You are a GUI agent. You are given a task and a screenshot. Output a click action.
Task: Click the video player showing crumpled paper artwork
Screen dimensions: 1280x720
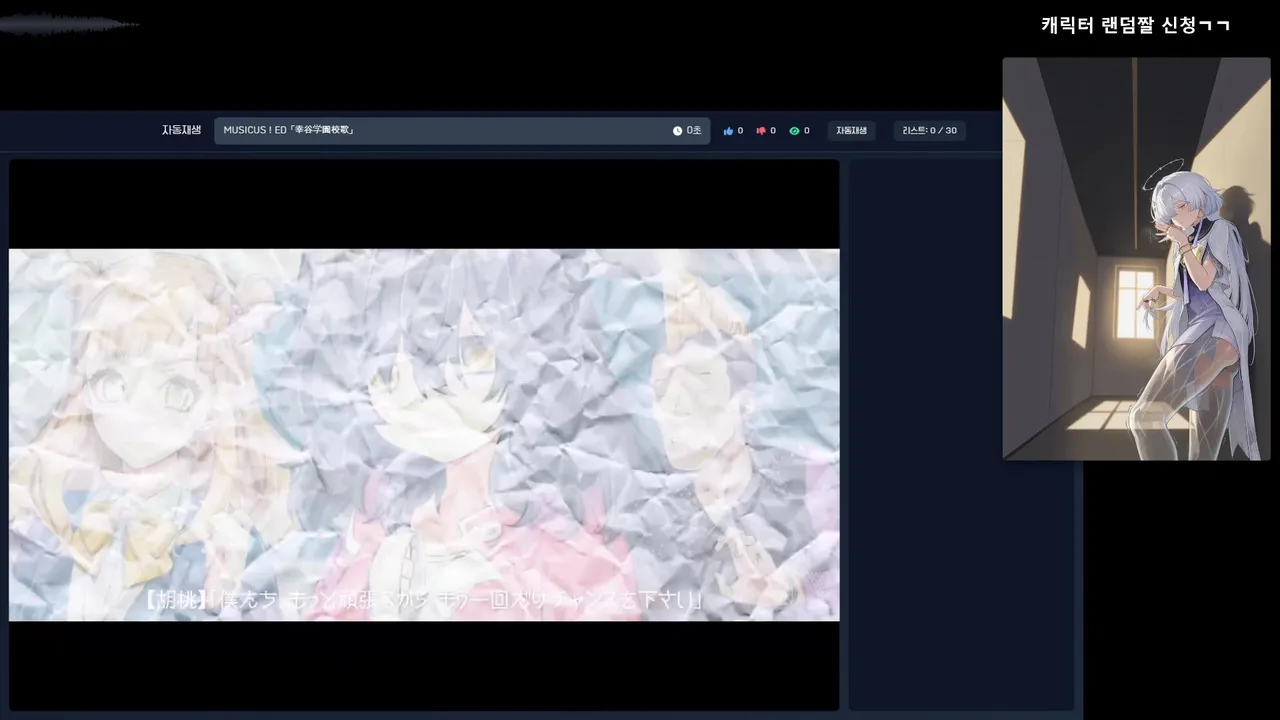click(x=424, y=435)
